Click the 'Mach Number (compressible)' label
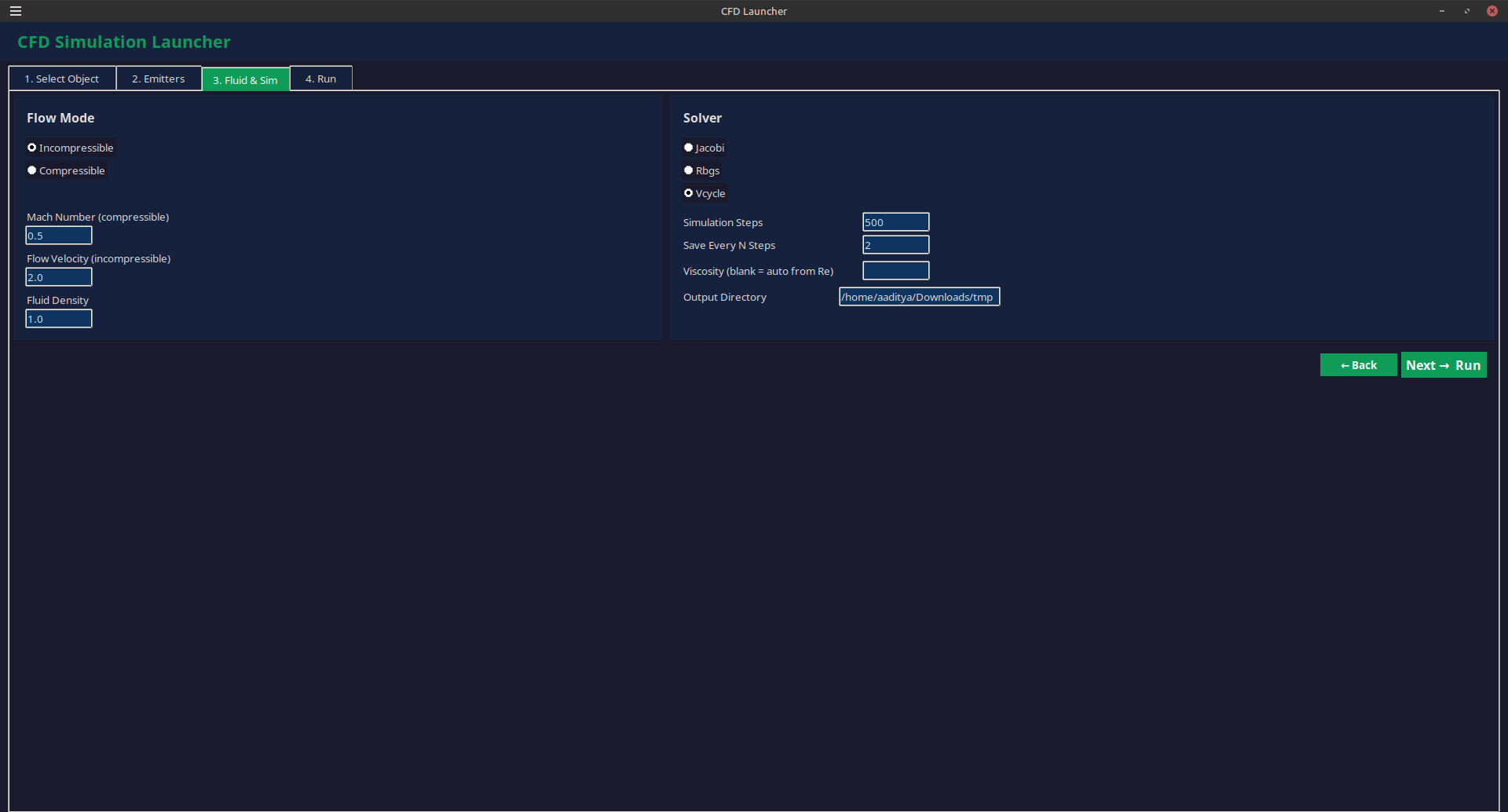This screenshot has width=1508, height=812. click(98, 217)
